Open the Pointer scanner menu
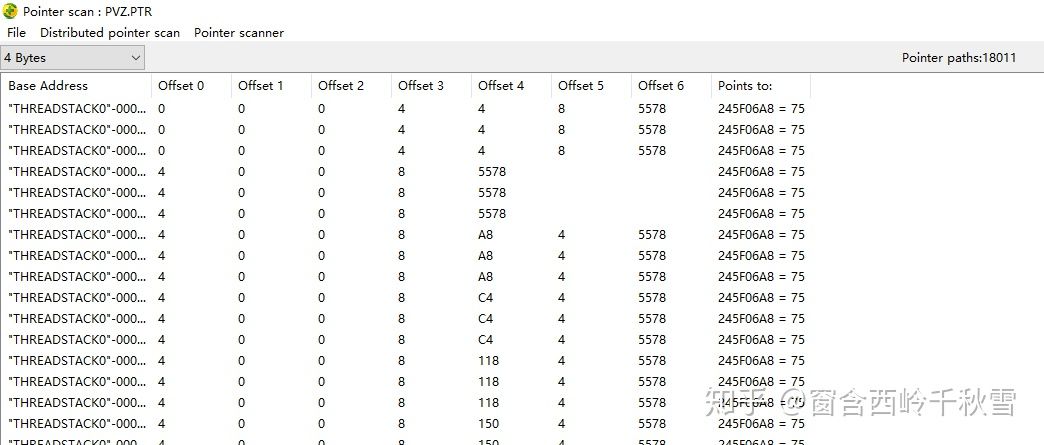The width and height of the screenshot is (1044, 445). (239, 33)
